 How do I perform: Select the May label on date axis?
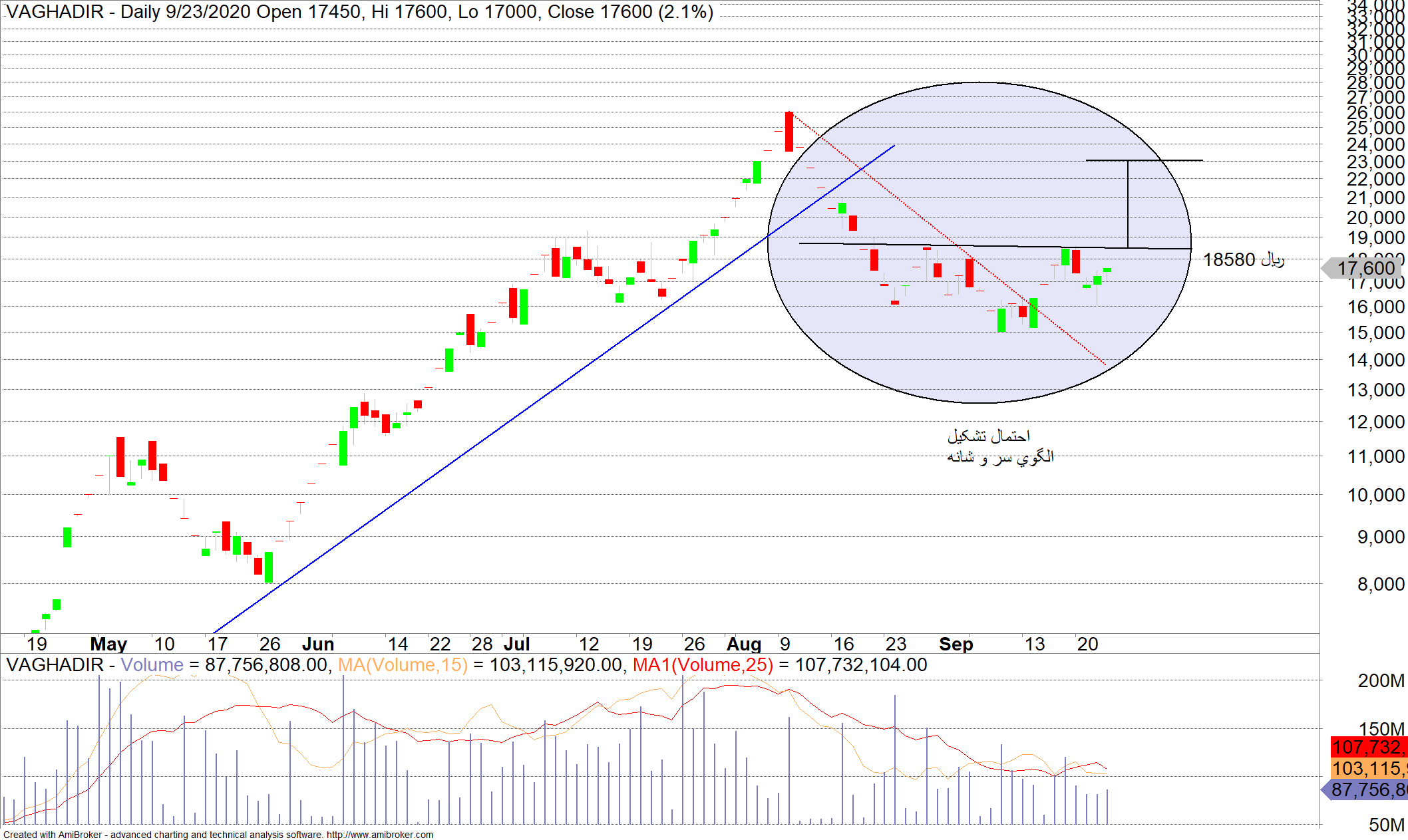[x=108, y=644]
